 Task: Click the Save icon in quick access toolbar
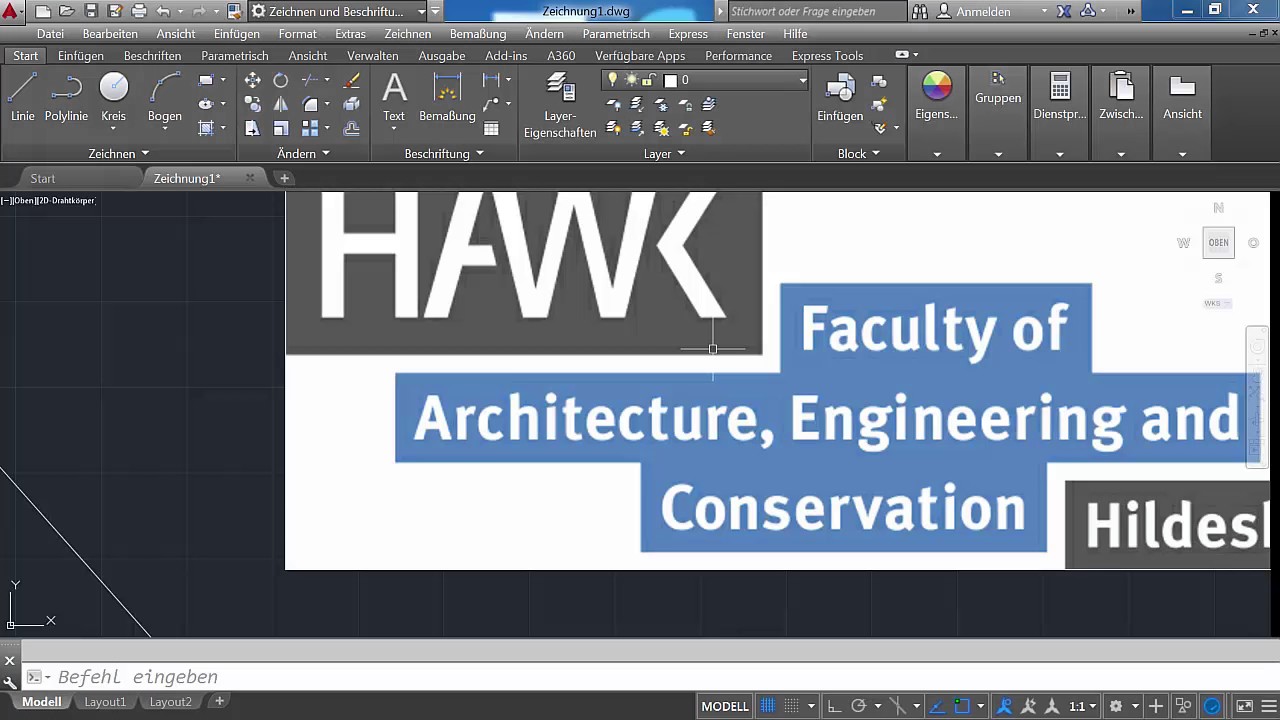(x=91, y=11)
